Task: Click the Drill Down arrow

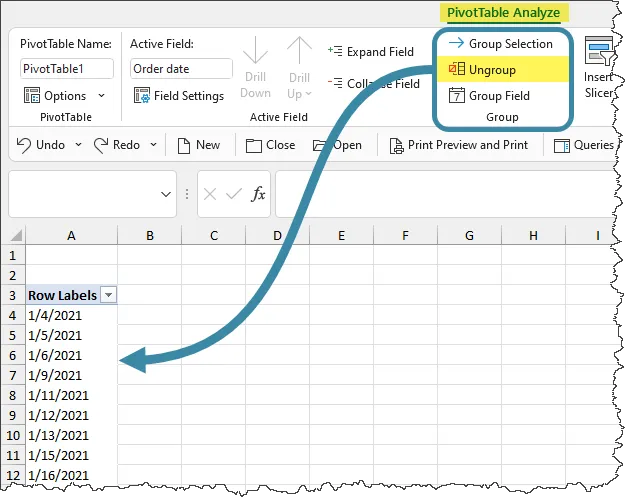Action: [x=255, y=51]
